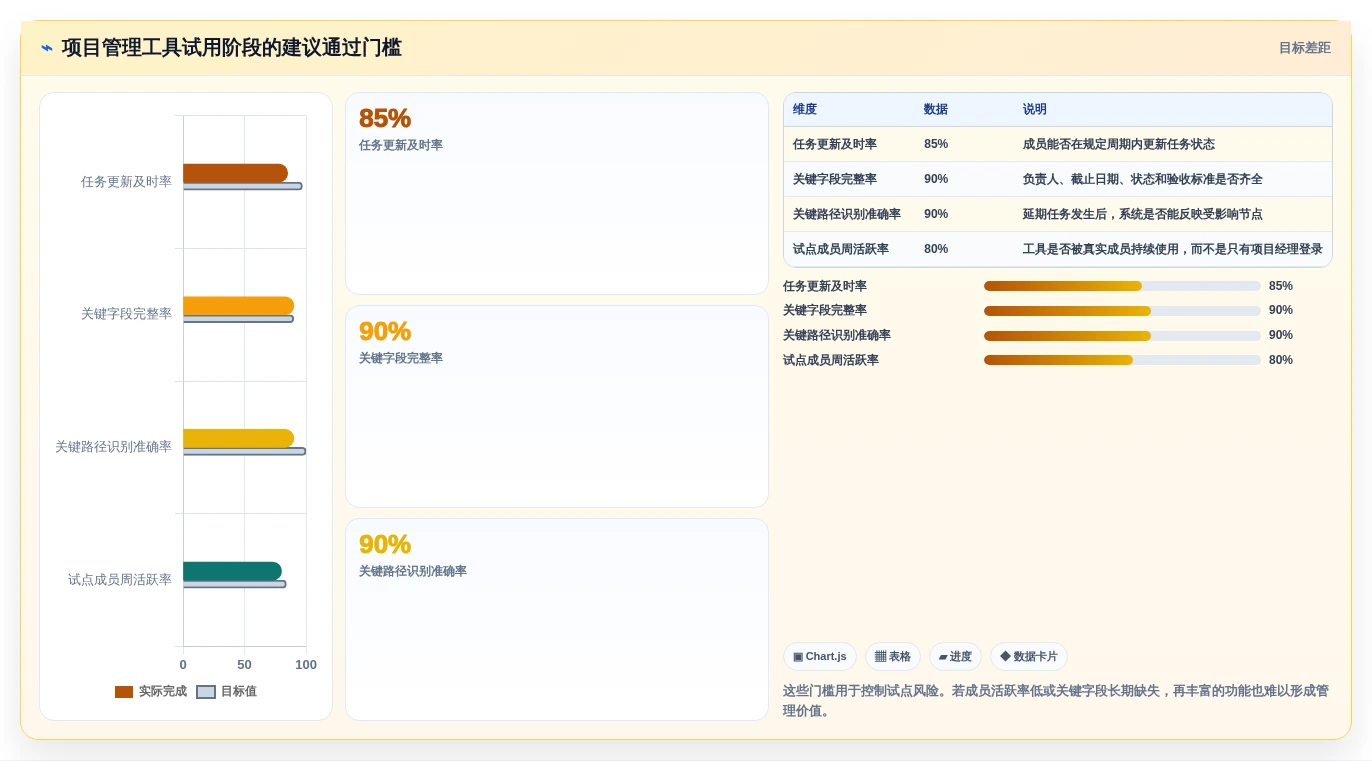The height and width of the screenshot is (761, 1372).
Task: Click the 任务更新及时率 progress bar
Action: point(1122,286)
